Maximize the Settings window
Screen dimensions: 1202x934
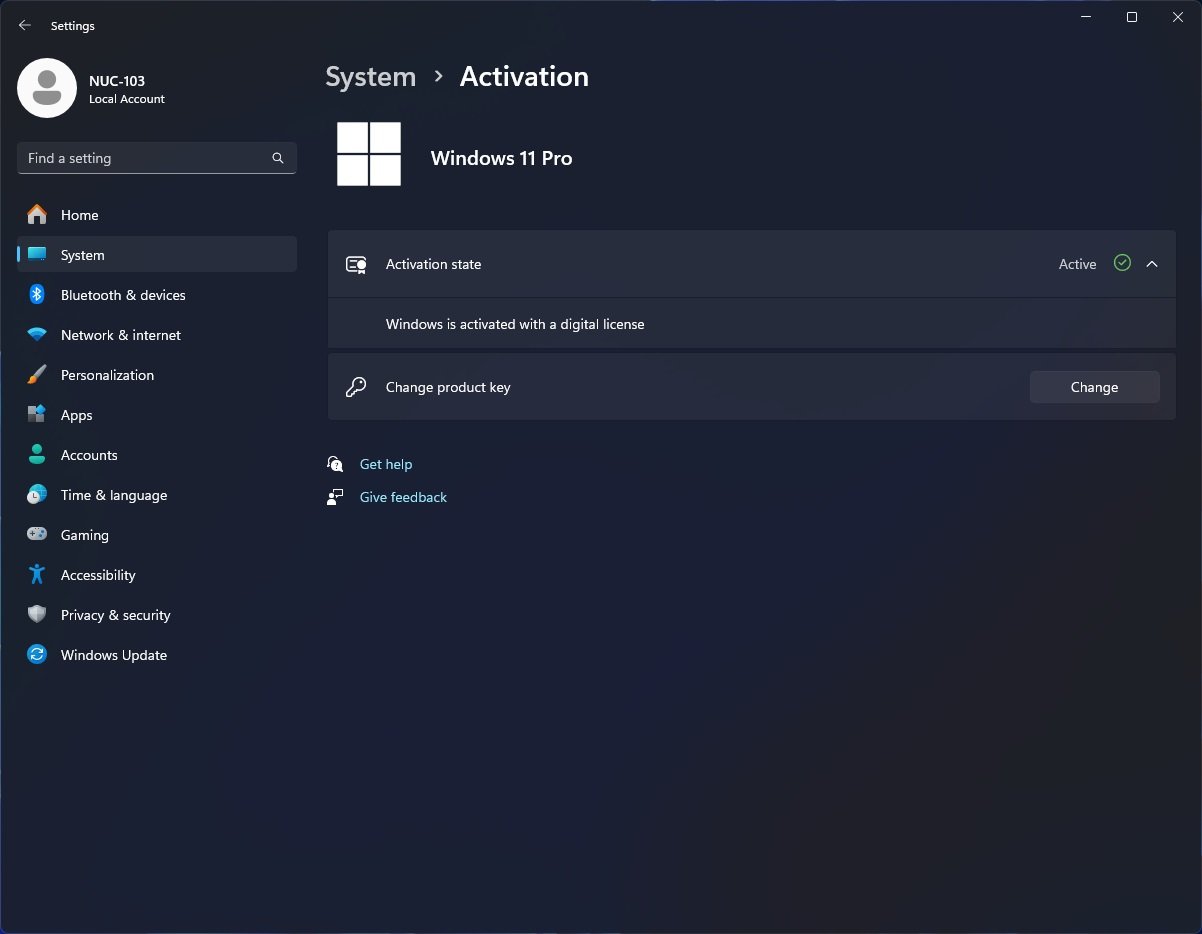1132,17
